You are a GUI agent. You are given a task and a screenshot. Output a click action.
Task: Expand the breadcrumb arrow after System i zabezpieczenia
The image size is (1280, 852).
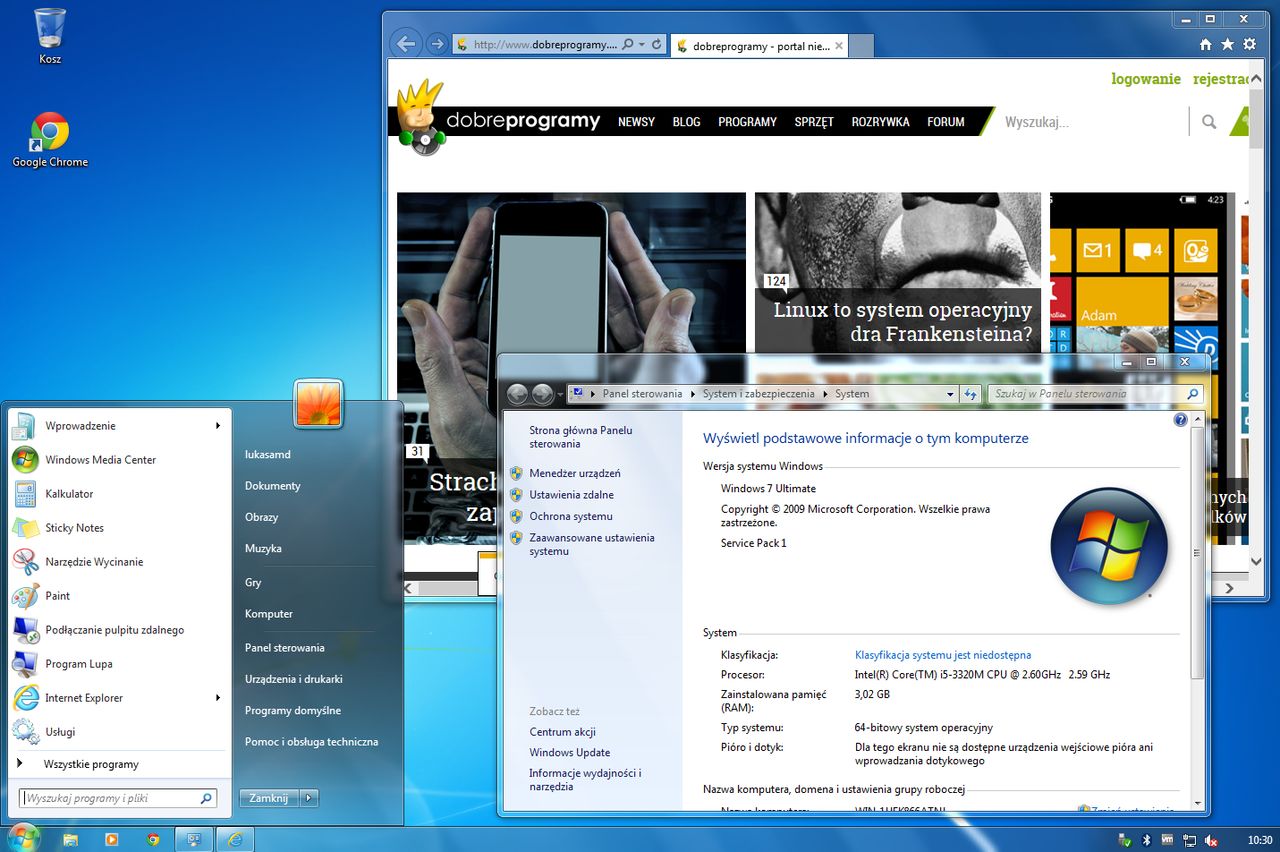[x=826, y=394]
